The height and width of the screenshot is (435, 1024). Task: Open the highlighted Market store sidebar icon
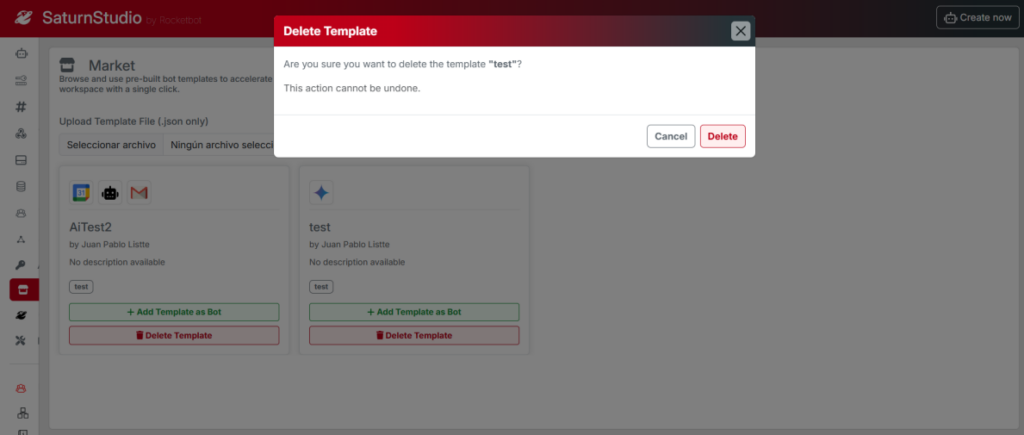click(22, 290)
